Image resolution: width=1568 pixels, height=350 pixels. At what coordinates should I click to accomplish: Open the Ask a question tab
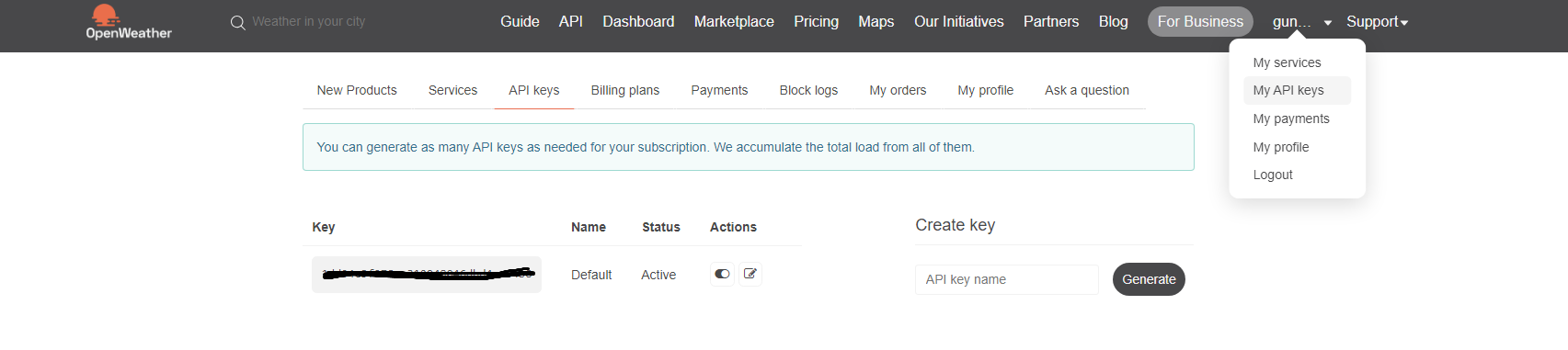tap(1087, 90)
